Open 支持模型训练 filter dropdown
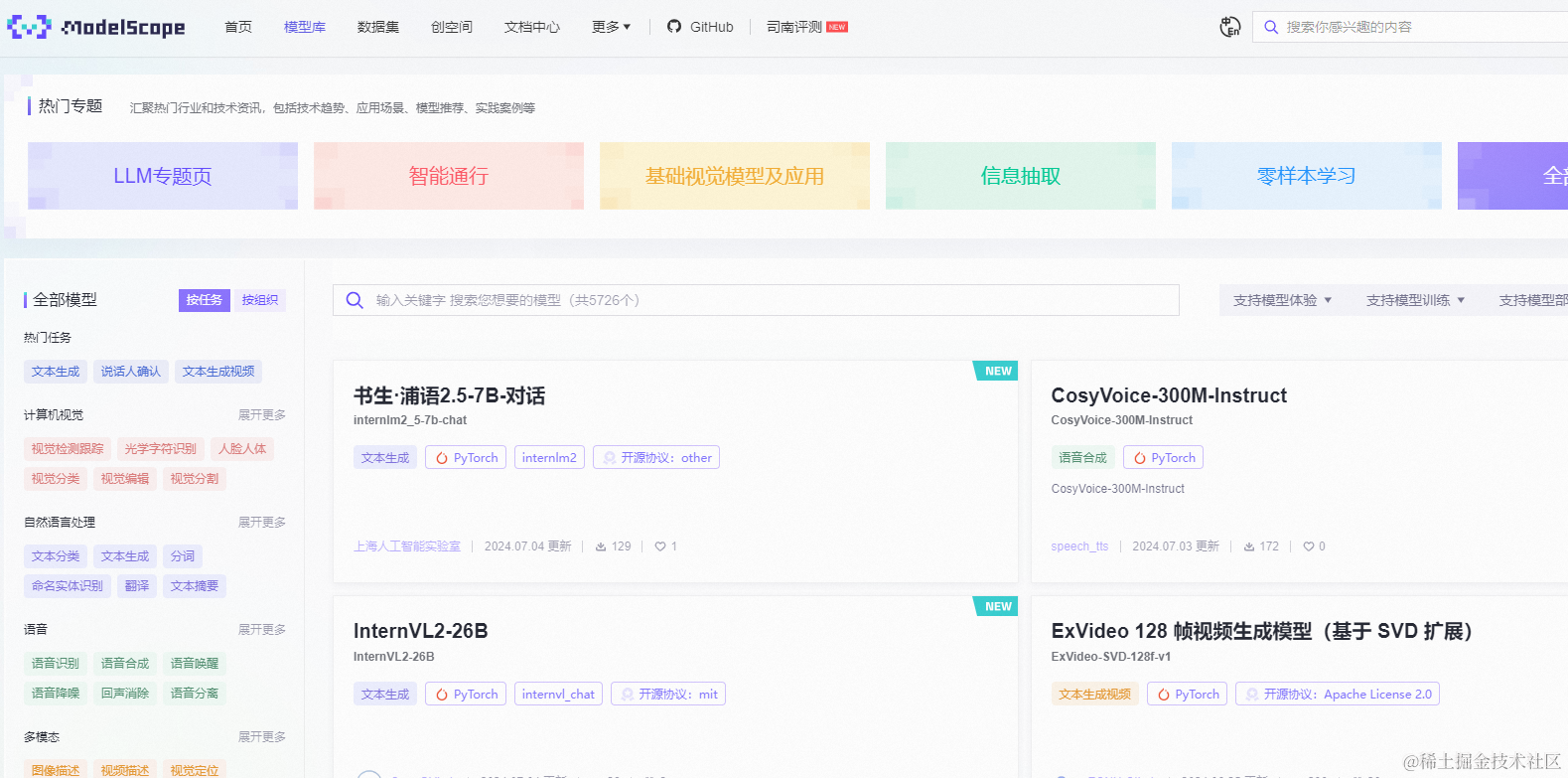This screenshot has width=1568, height=778. (1415, 300)
